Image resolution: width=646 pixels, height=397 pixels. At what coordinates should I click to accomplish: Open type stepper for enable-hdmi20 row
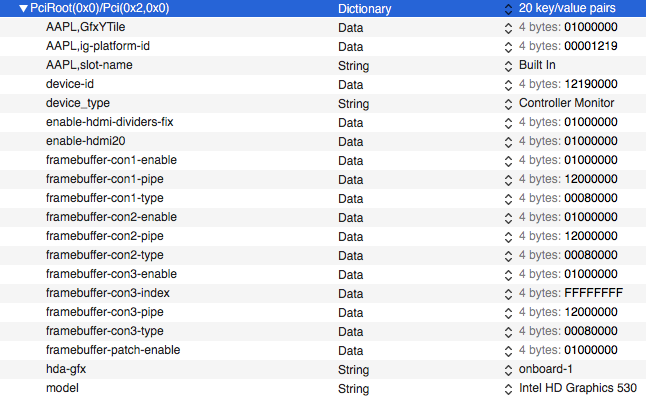click(x=508, y=142)
